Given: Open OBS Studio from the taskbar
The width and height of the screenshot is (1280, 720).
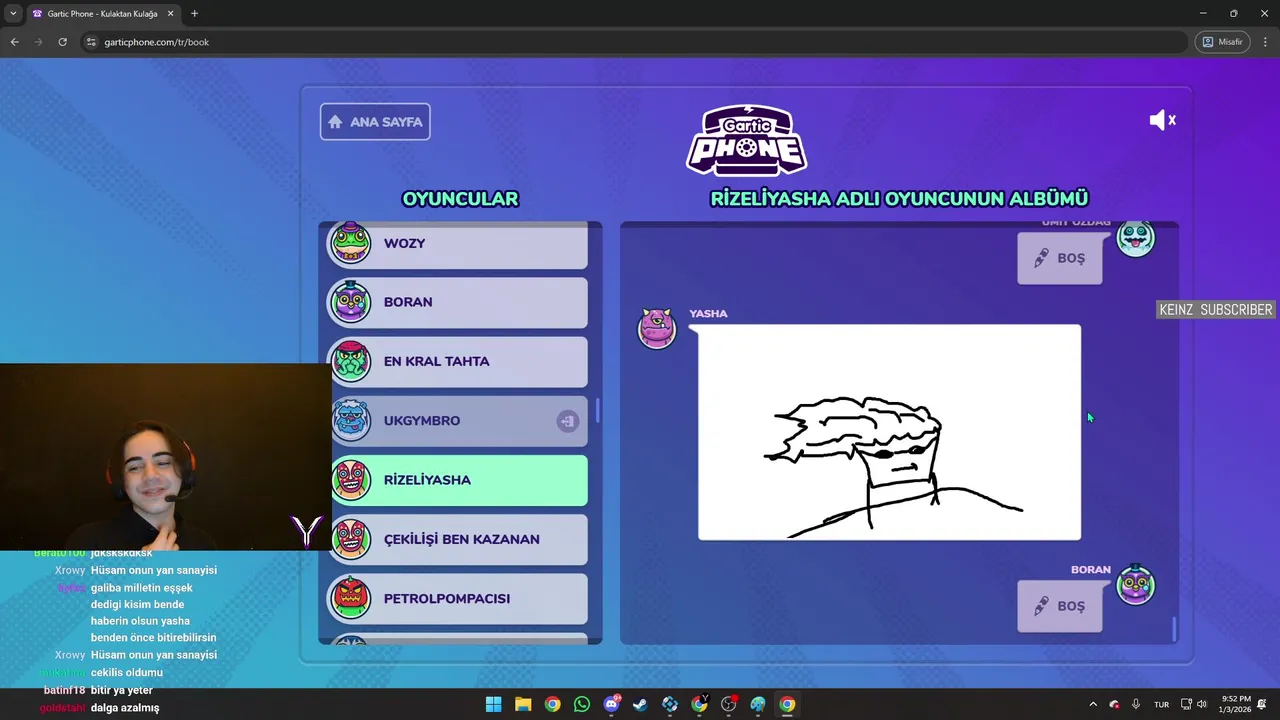Looking at the screenshot, I should point(728,704).
